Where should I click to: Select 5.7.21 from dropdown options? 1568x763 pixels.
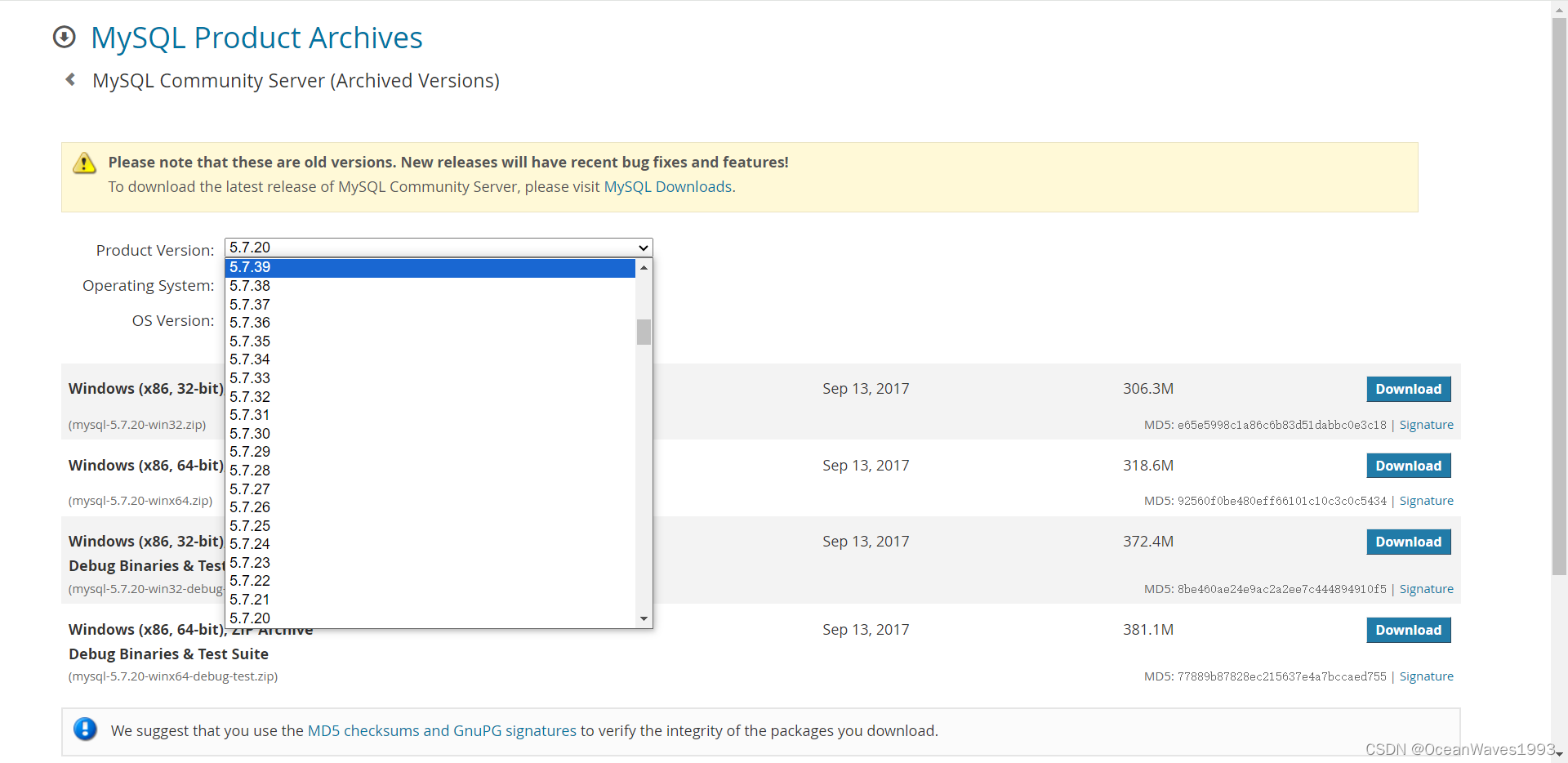[x=430, y=600]
